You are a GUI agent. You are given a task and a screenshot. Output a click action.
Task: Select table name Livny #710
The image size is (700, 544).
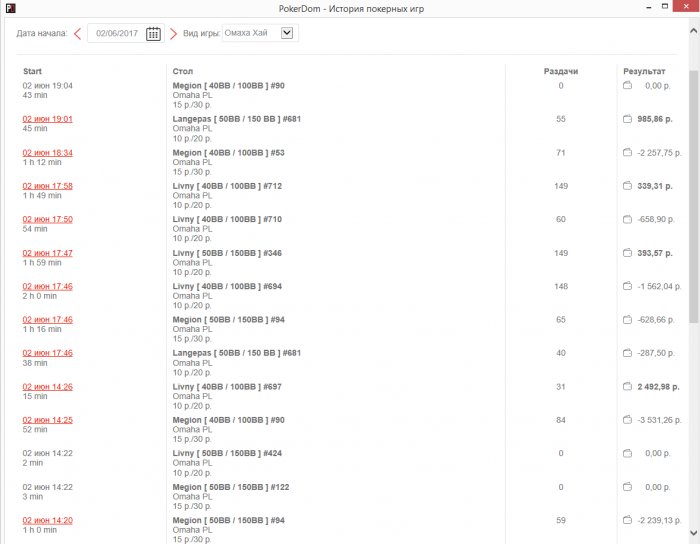(227, 220)
